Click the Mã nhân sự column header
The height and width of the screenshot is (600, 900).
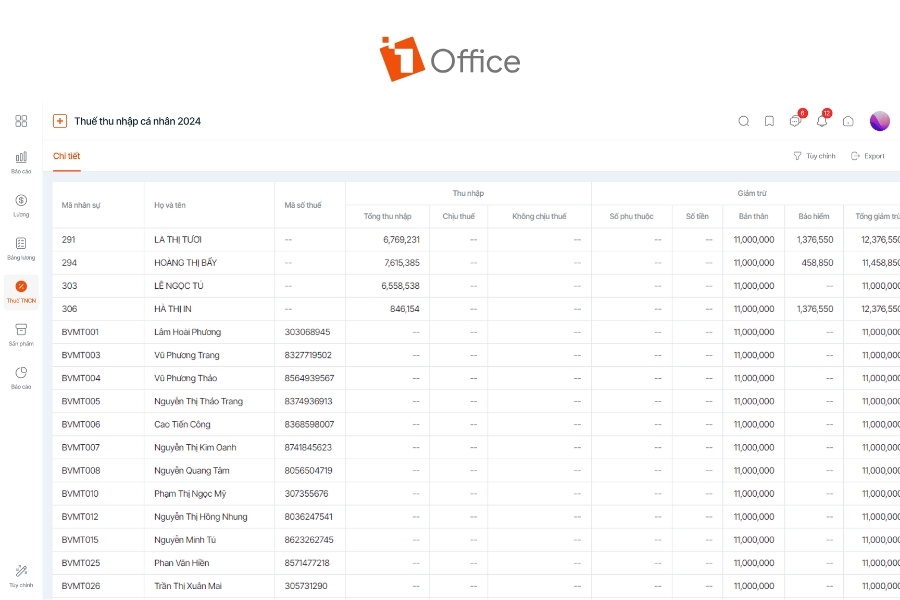point(81,205)
